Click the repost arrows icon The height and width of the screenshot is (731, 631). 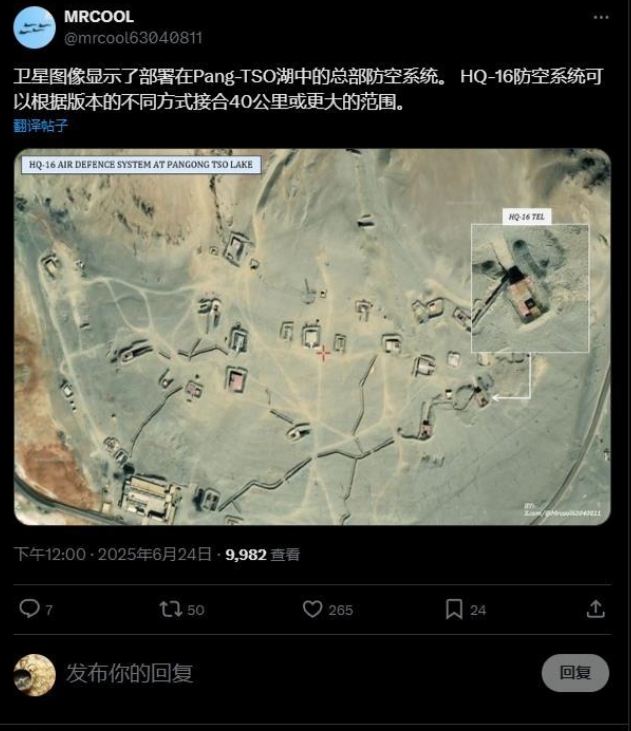coord(171,609)
